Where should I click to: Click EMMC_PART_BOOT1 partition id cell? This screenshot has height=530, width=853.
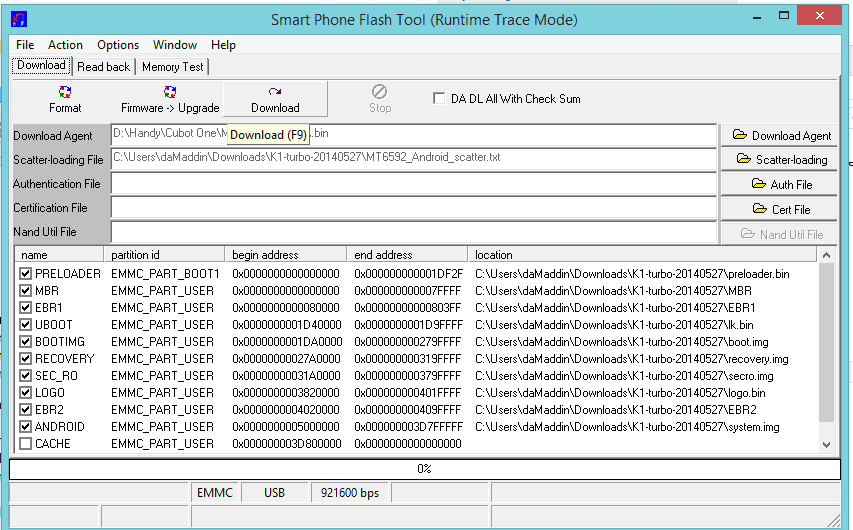[165, 274]
